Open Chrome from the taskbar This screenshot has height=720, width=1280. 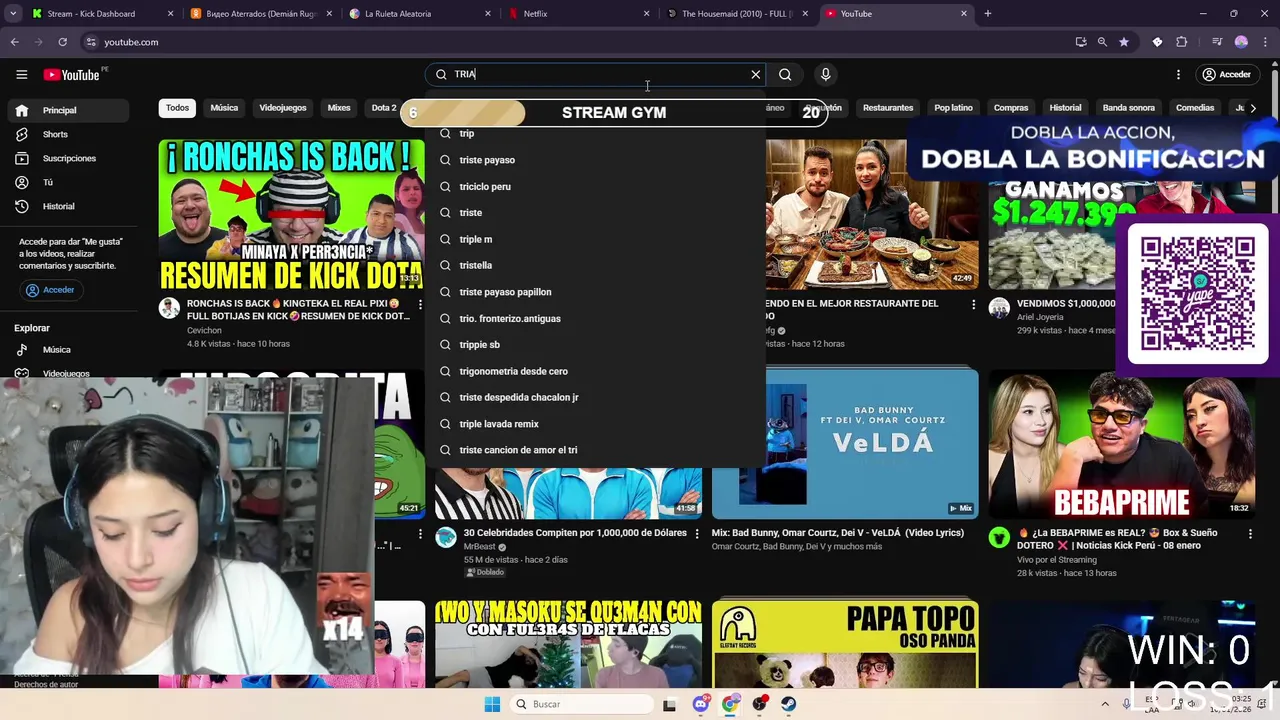click(x=731, y=704)
